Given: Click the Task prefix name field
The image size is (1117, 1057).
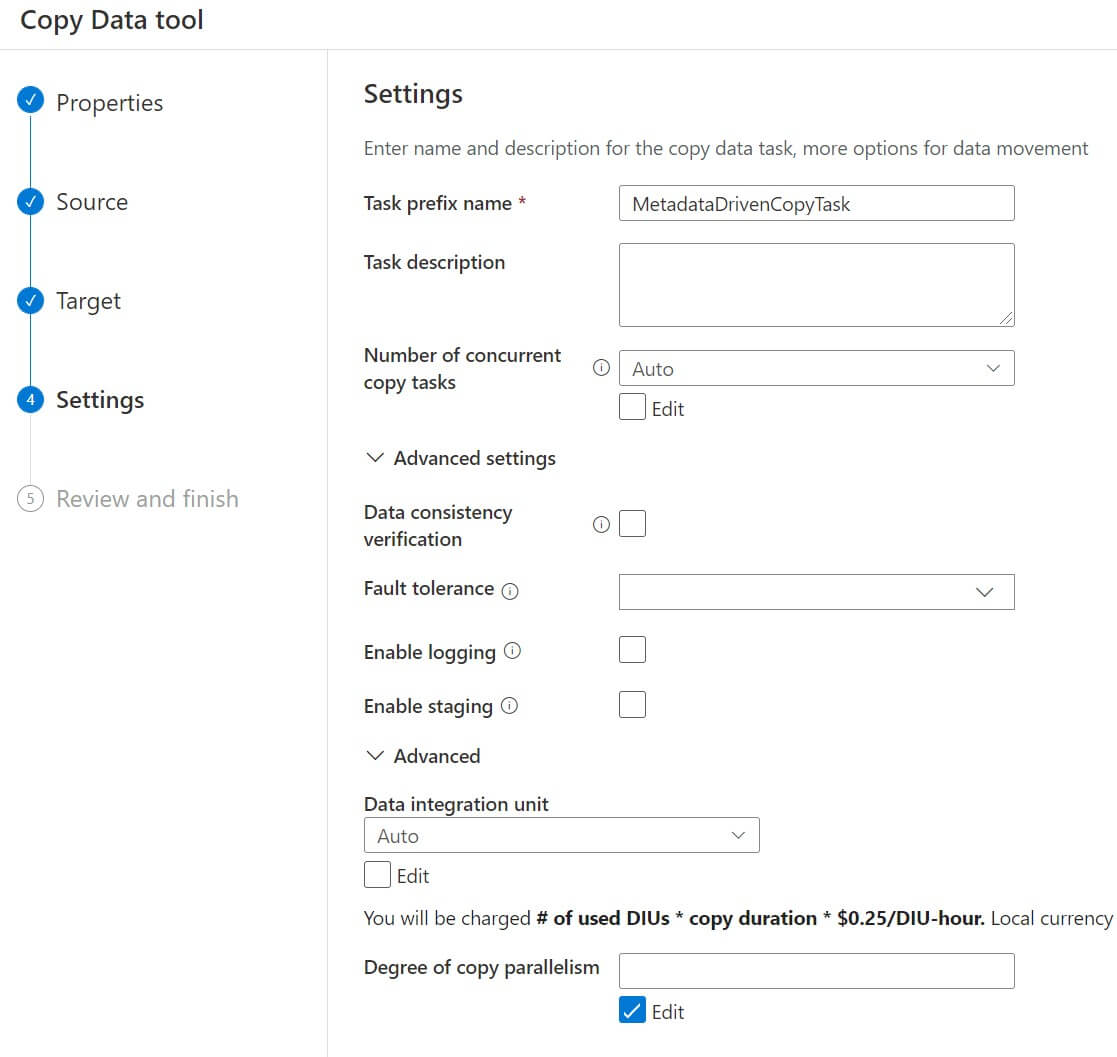Looking at the screenshot, I should [816, 203].
